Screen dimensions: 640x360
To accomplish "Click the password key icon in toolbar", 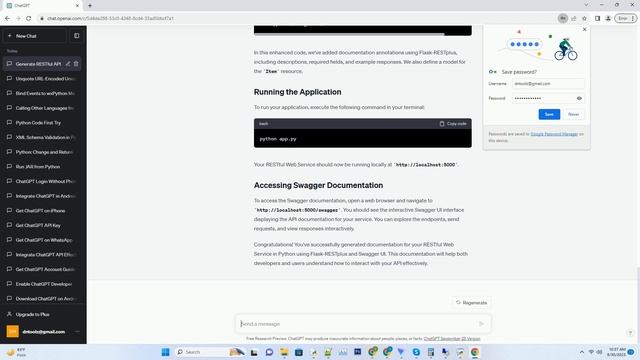I will [x=562, y=18].
